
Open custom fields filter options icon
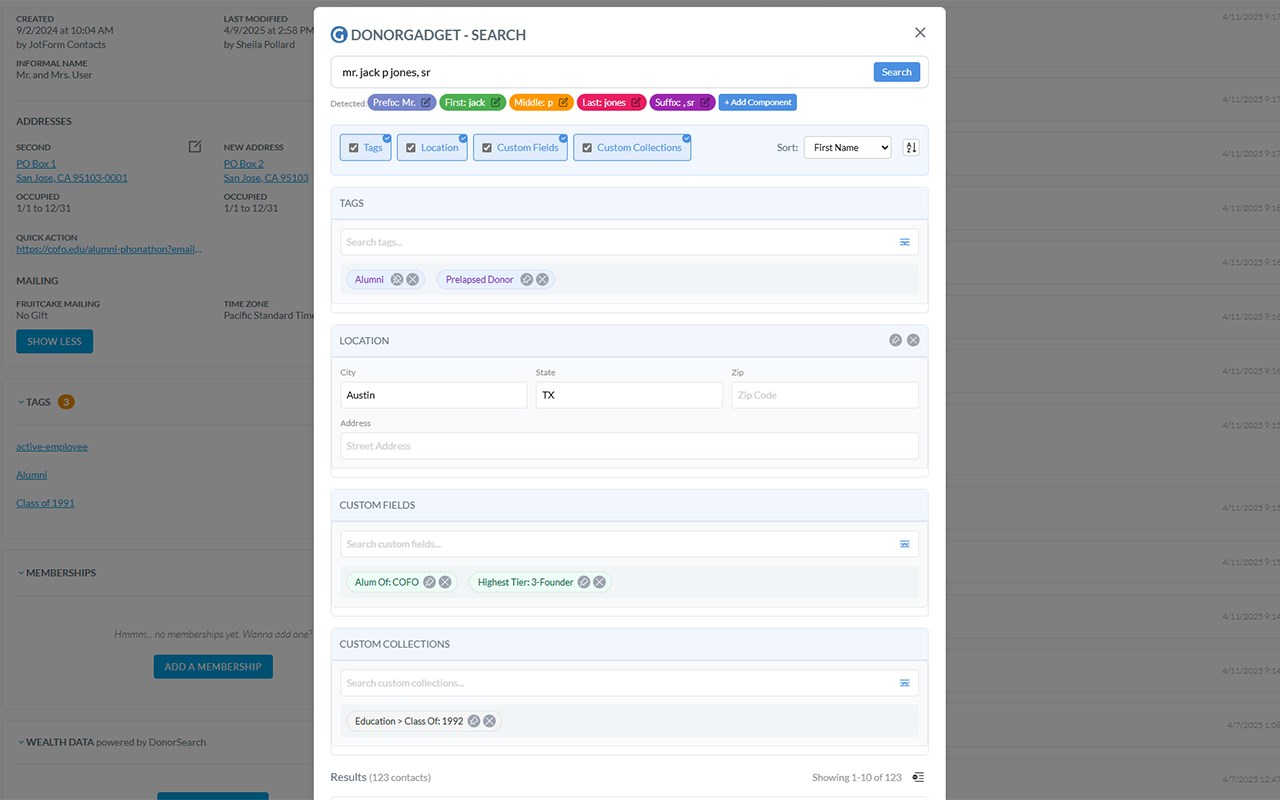(904, 544)
